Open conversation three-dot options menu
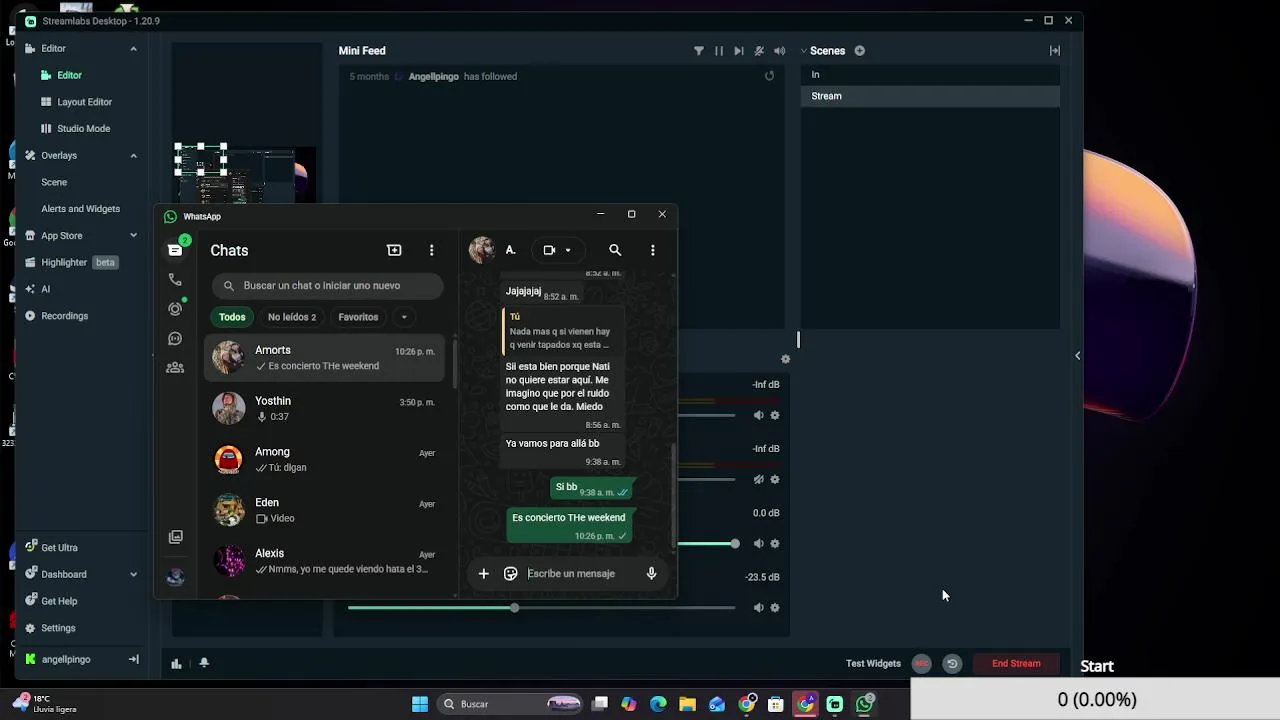Image resolution: width=1280 pixels, height=720 pixels. [653, 250]
